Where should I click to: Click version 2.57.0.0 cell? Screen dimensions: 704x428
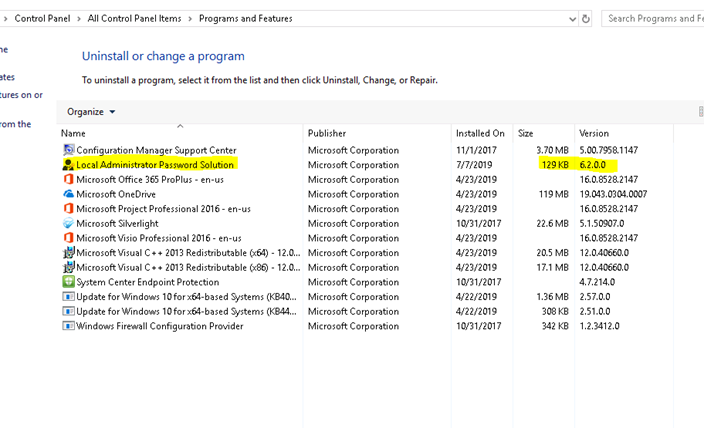click(594, 297)
